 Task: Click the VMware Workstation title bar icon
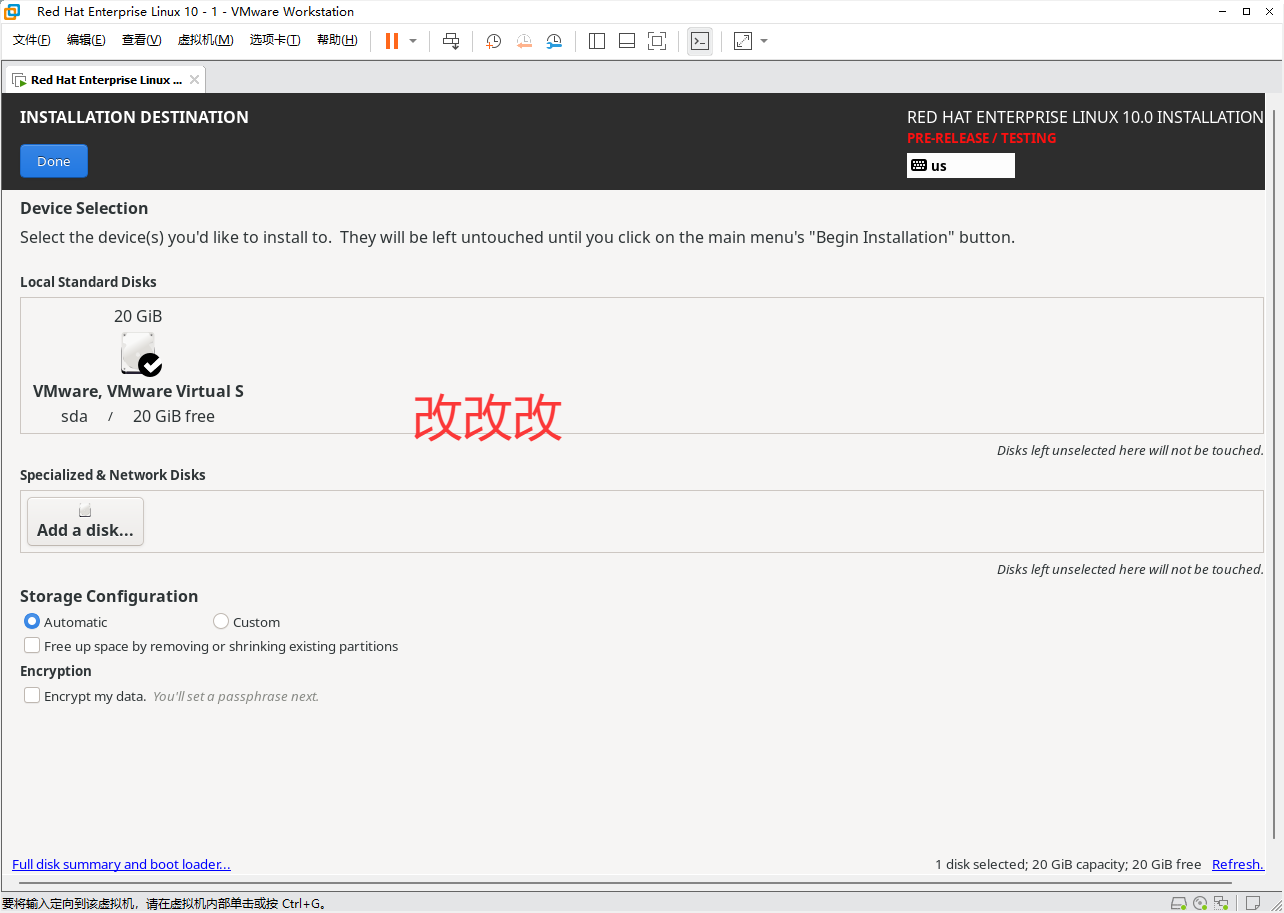coord(13,12)
